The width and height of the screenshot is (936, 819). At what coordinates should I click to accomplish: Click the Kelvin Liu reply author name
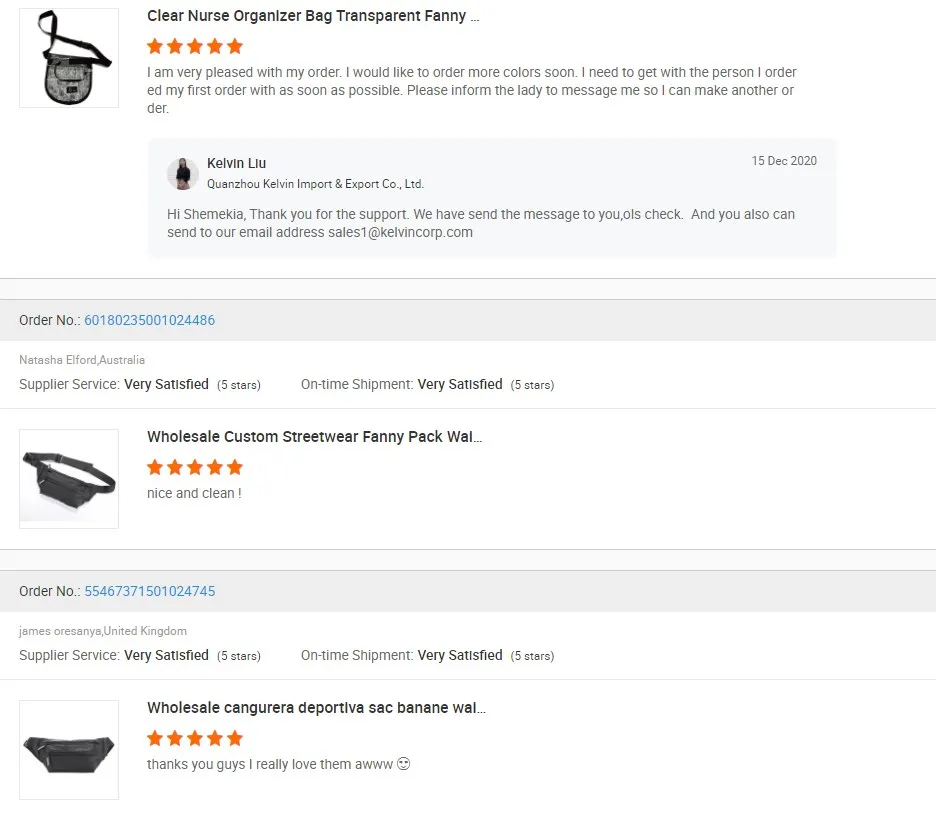coord(236,163)
